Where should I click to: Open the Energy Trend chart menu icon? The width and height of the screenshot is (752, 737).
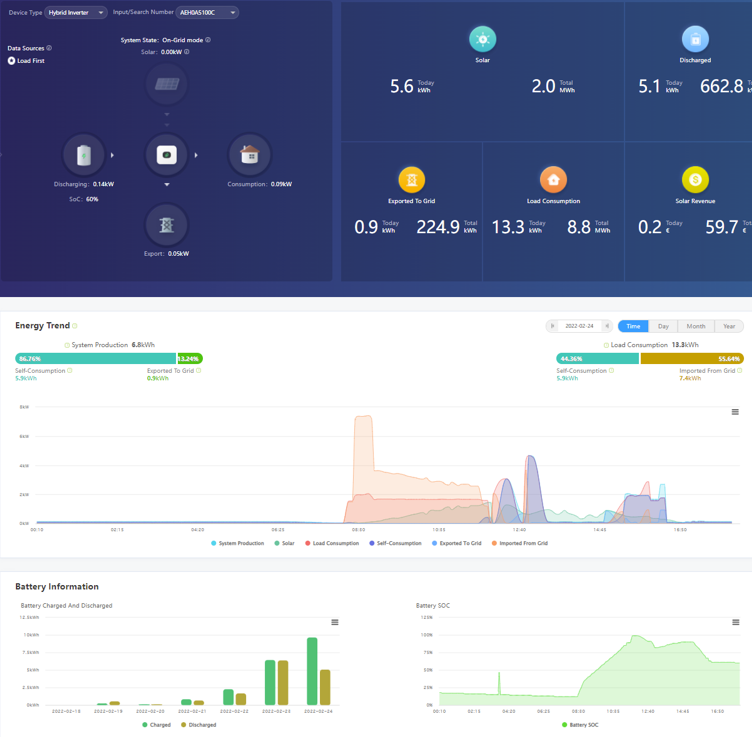[735, 412]
